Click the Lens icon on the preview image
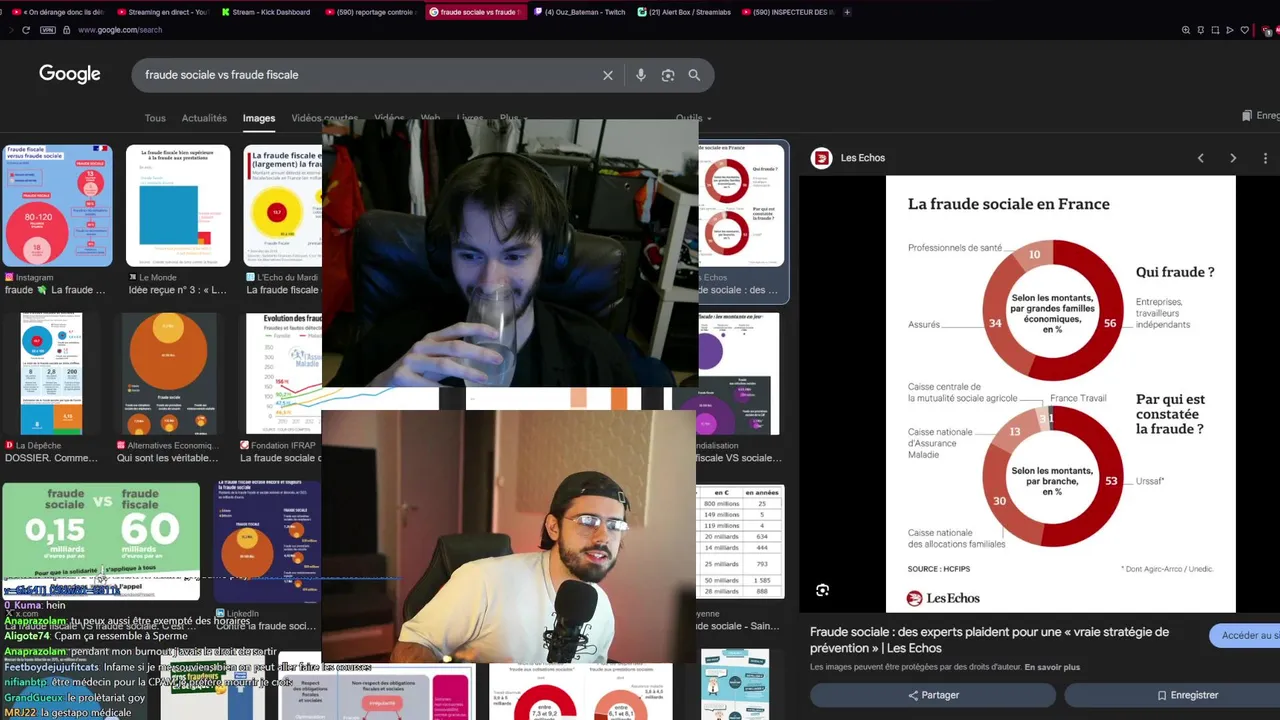The width and height of the screenshot is (1280, 720). (x=822, y=590)
